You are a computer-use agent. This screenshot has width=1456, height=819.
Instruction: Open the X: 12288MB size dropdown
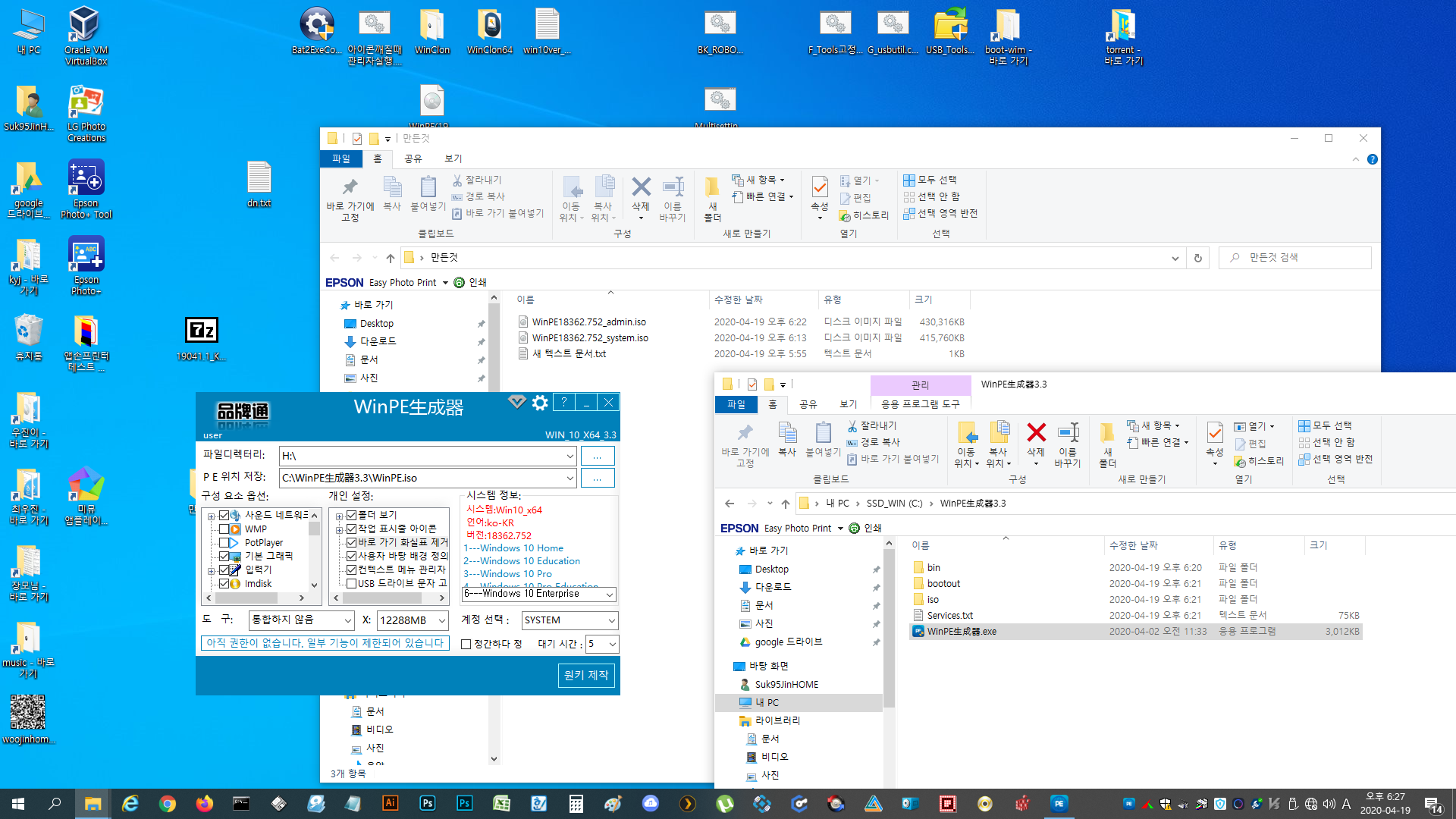pos(441,620)
